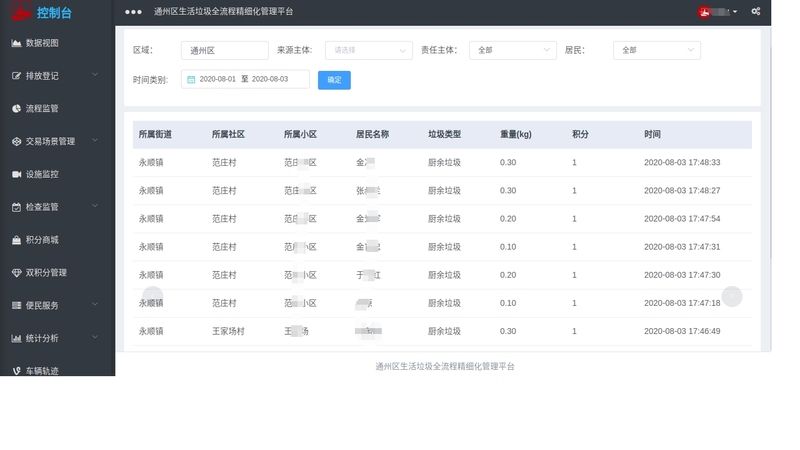Click the blue 确定 button
Screen dimensions: 800x450
[x=334, y=80]
